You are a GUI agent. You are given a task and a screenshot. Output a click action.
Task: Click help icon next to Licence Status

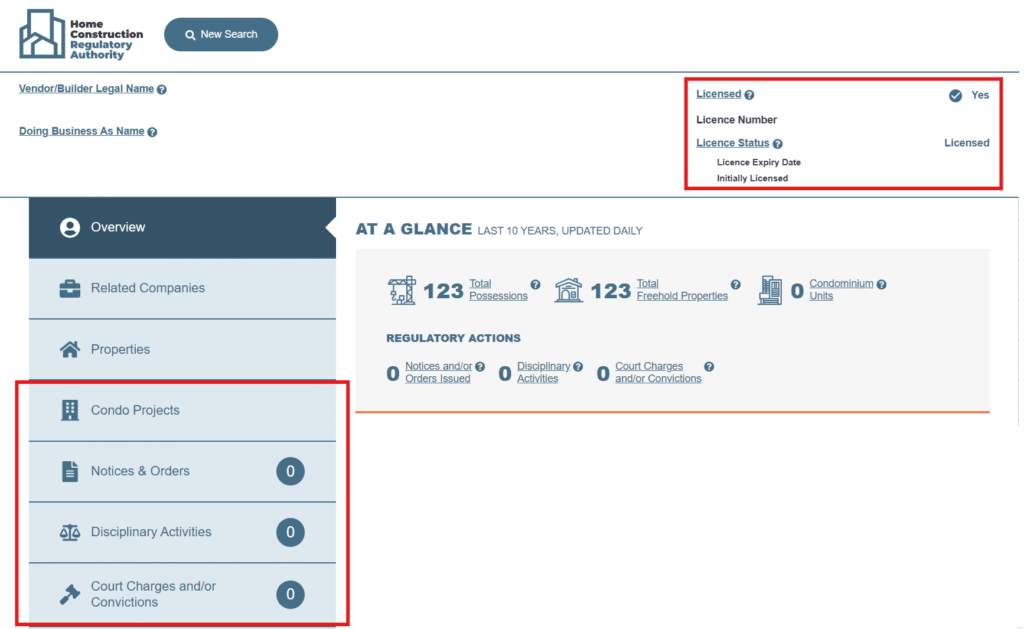click(777, 144)
